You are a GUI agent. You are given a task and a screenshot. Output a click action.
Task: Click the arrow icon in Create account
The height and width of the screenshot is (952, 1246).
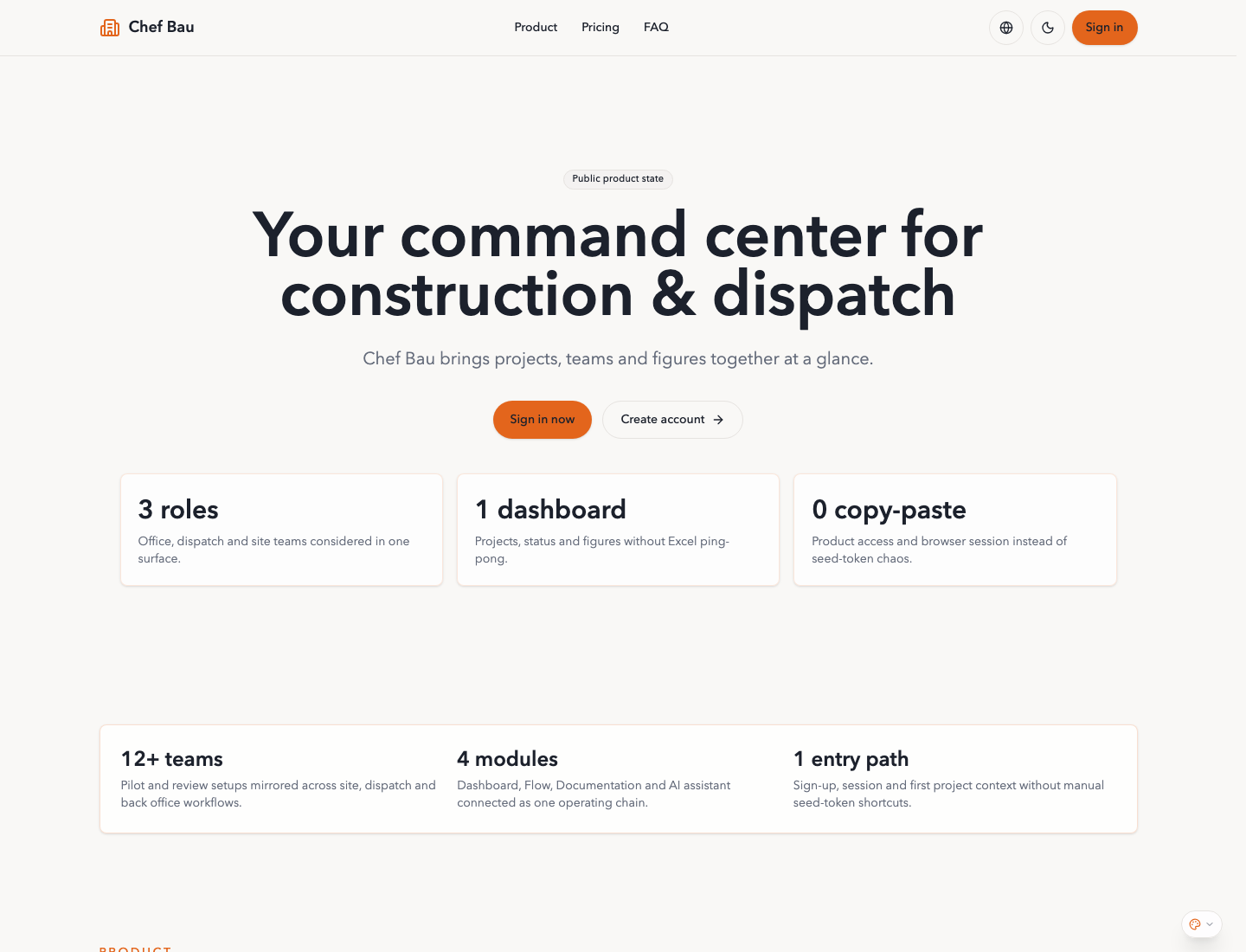718,420
